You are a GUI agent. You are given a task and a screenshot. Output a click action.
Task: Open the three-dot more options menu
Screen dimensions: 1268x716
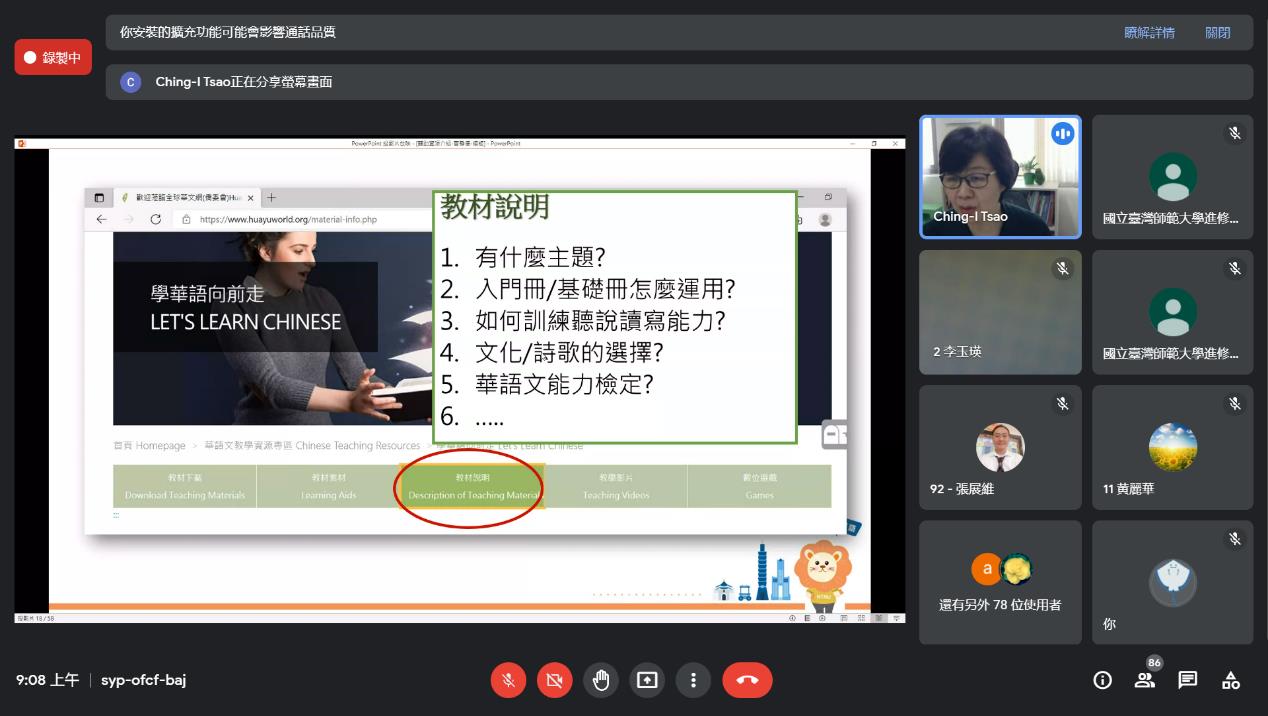pos(694,680)
